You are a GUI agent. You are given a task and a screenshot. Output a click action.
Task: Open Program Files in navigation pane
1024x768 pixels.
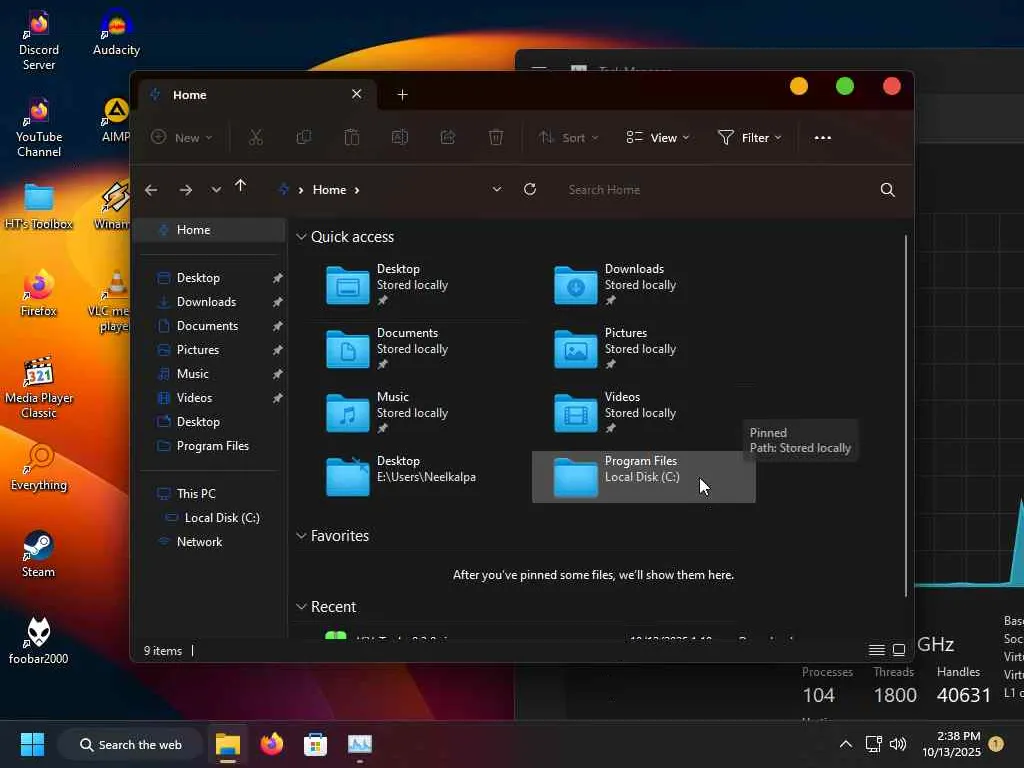click(210, 446)
